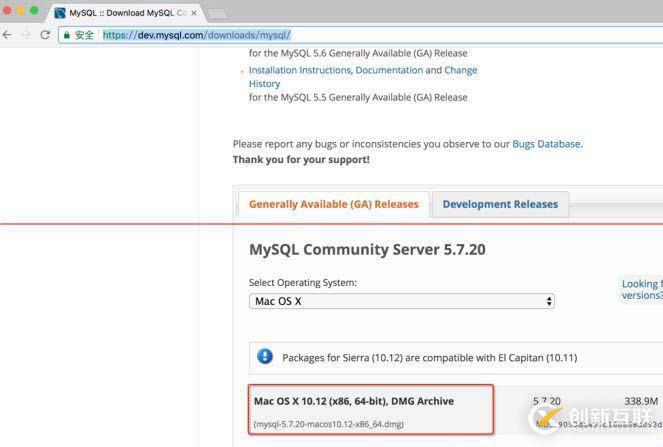663x447 pixels.
Task: Open a new tab button
Action: coord(218,14)
